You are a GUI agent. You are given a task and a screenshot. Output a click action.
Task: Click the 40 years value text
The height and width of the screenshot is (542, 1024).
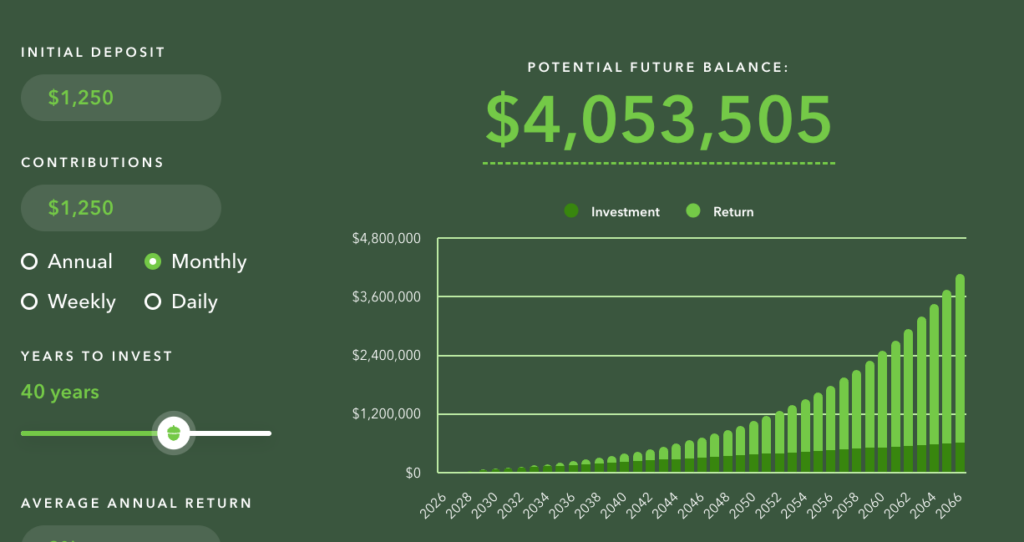coord(60,392)
